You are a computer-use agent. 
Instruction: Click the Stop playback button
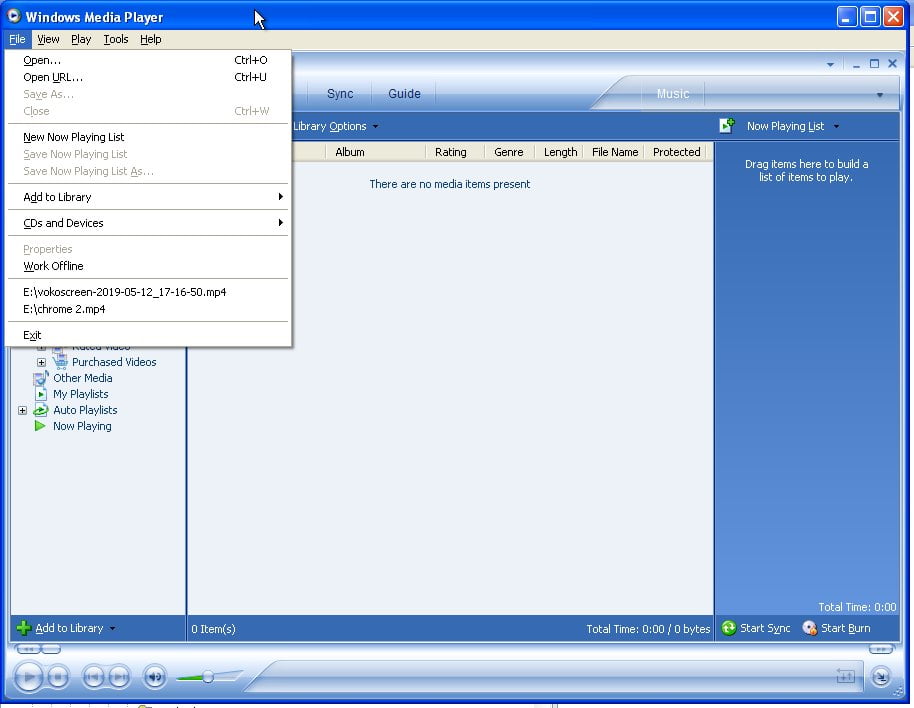click(58, 677)
